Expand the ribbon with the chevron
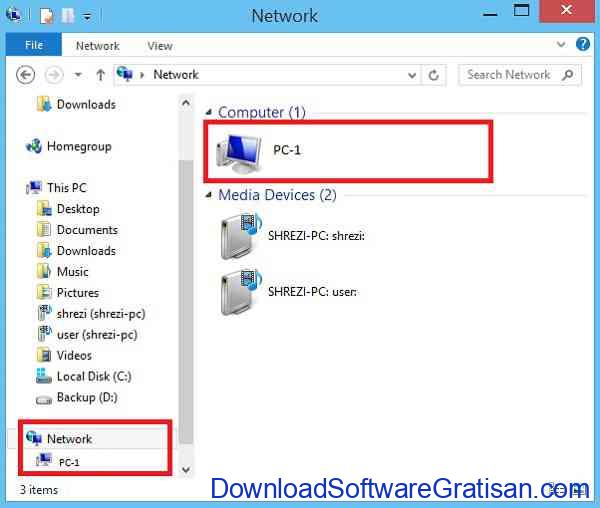 [561, 44]
